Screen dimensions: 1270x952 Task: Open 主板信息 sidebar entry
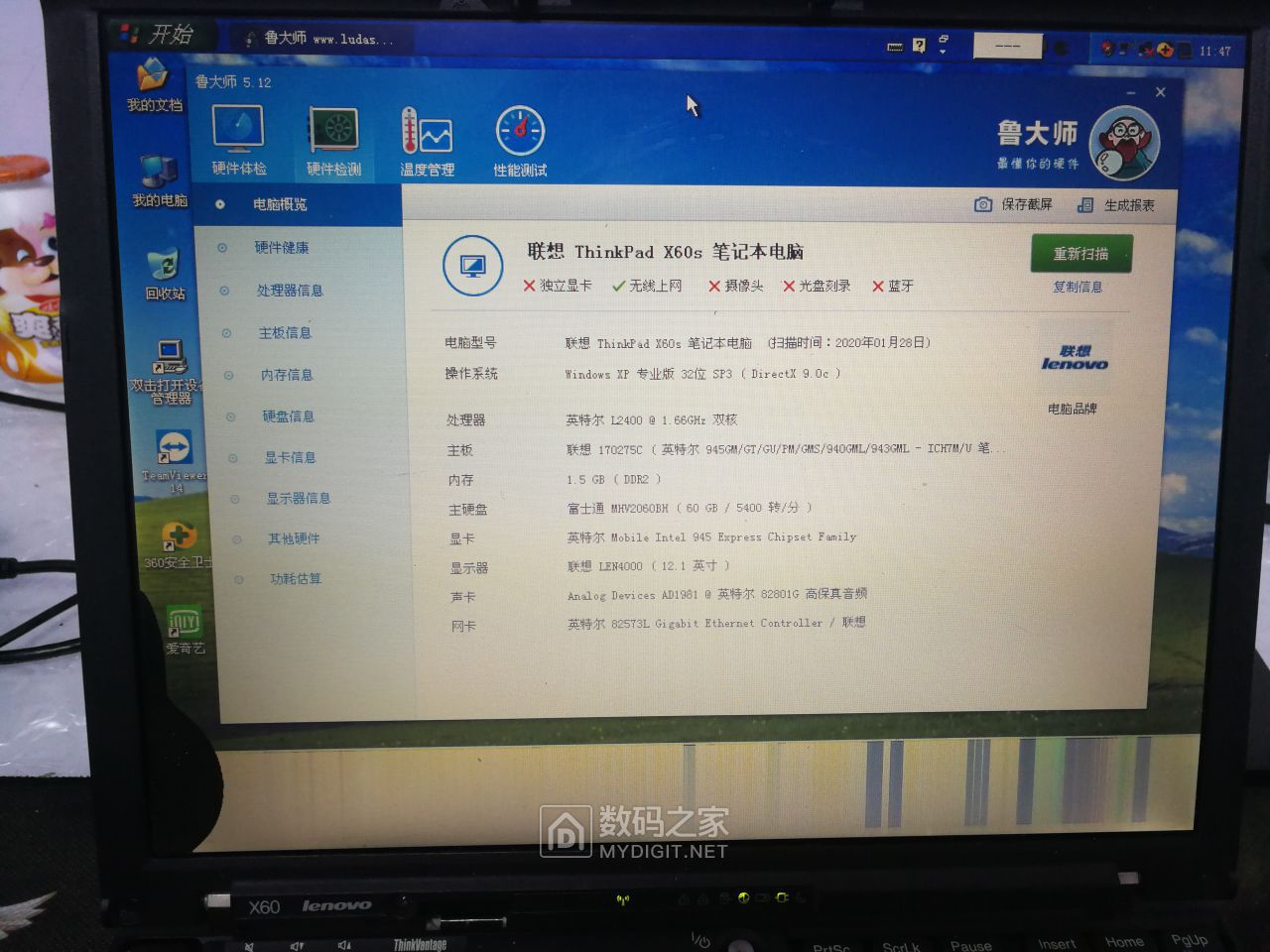285,332
